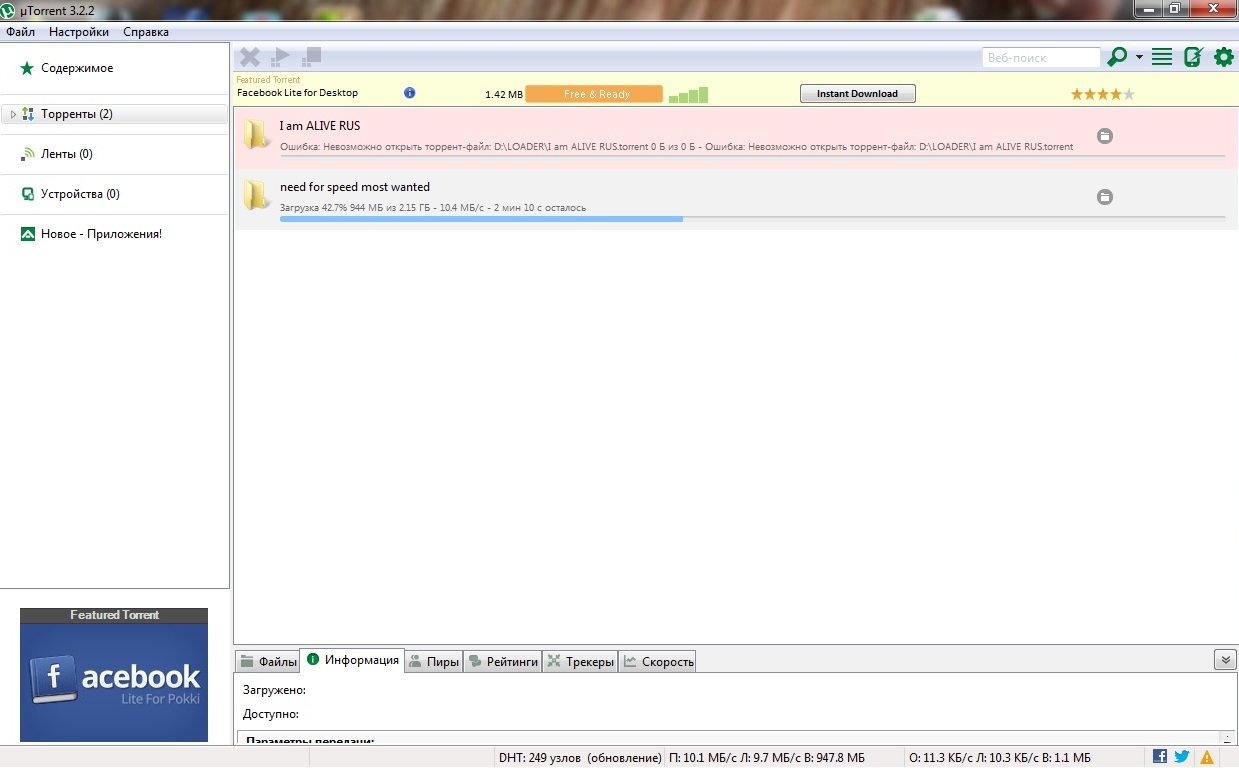
Task: Click the green search magnifier icon
Action: (x=1117, y=57)
